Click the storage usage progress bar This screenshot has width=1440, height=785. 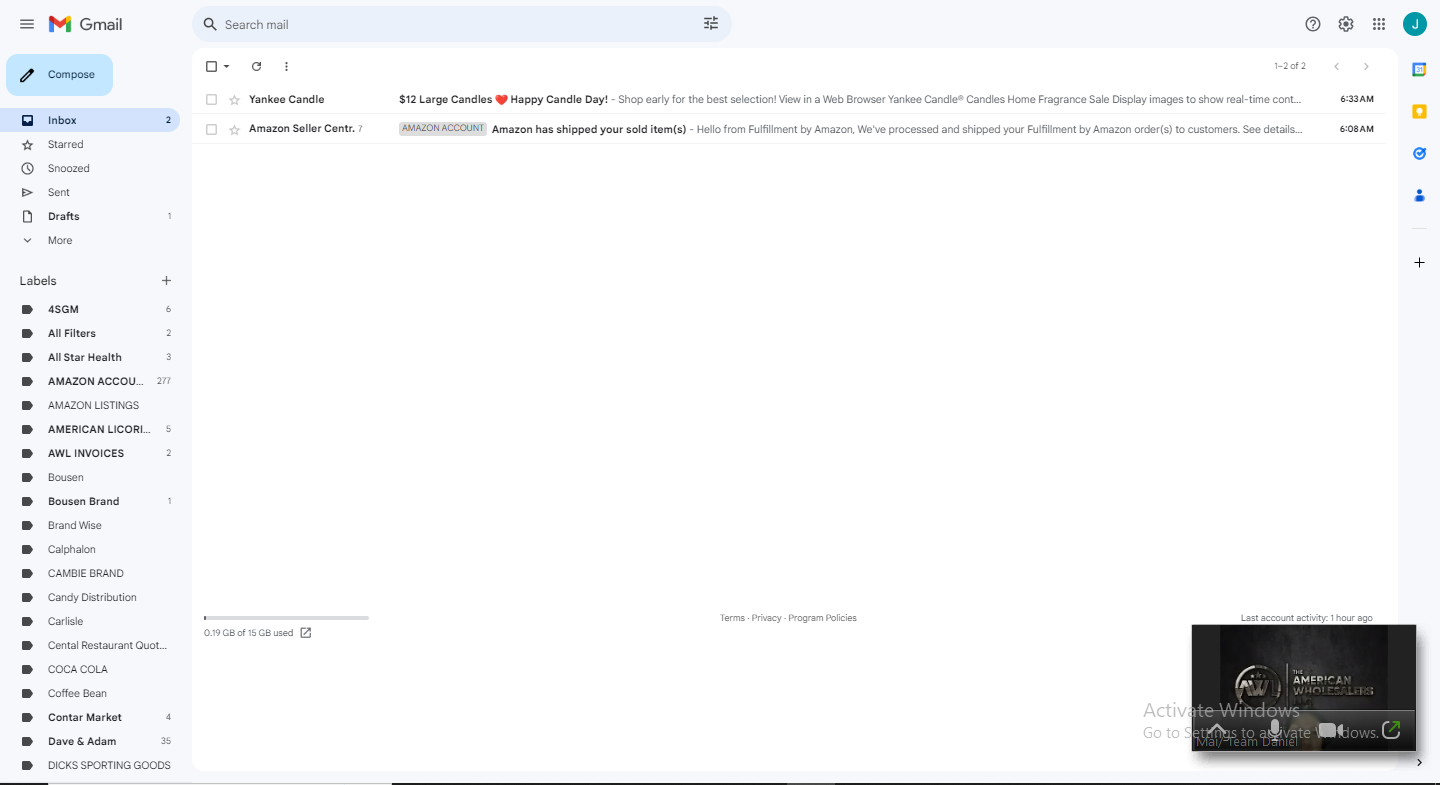point(286,618)
